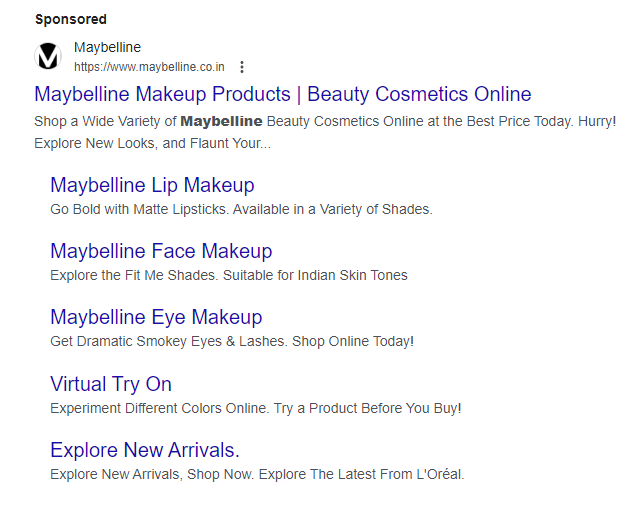Open Maybelline Makeup Products headline link
The width and height of the screenshot is (642, 513).
pyautogui.click(x=283, y=94)
